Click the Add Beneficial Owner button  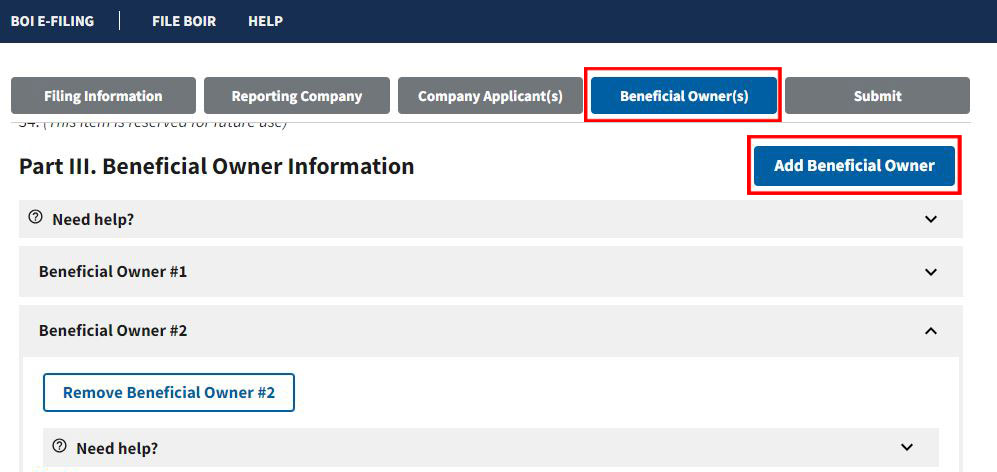(x=854, y=166)
